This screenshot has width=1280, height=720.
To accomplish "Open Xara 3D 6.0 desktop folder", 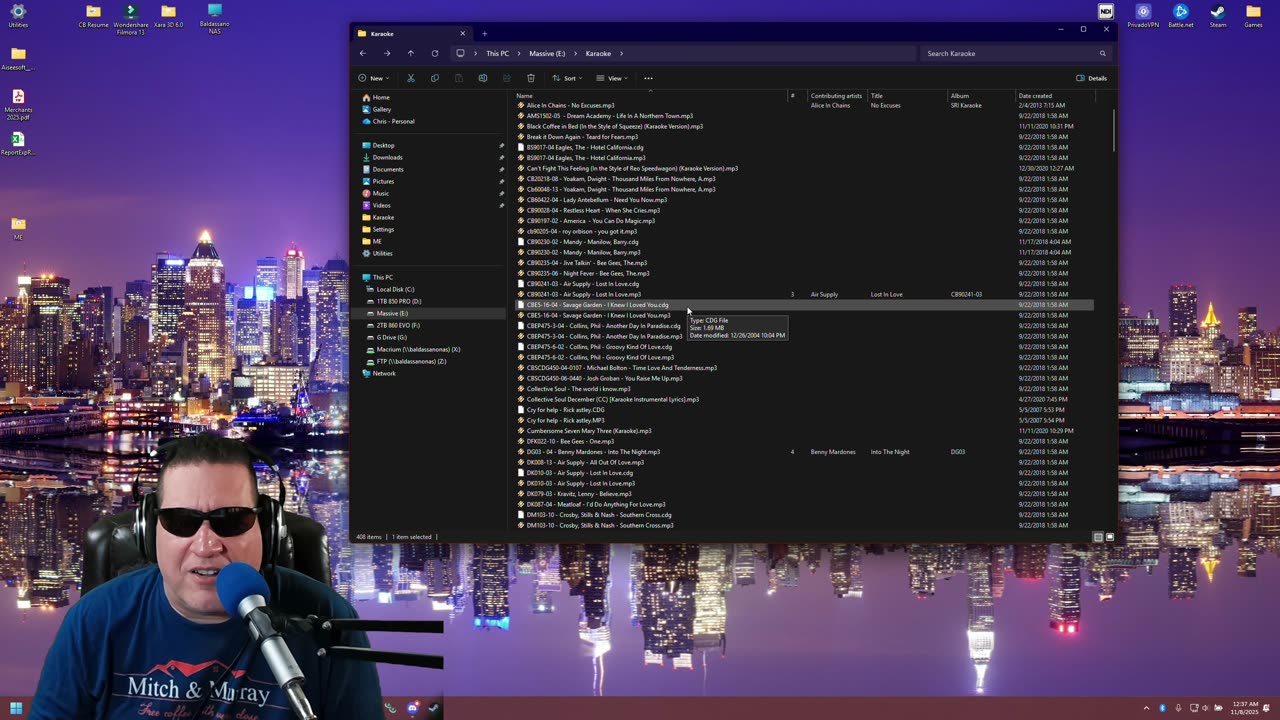I will click(168, 16).
